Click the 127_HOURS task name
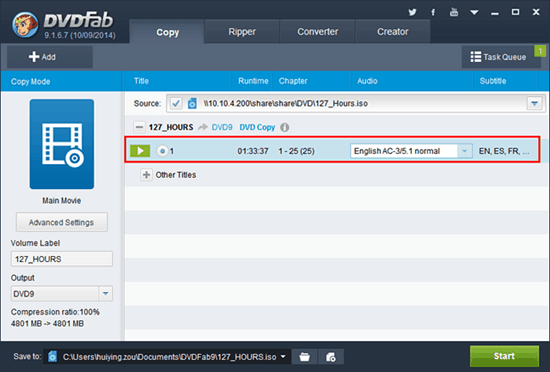 click(x=171, y=127)
